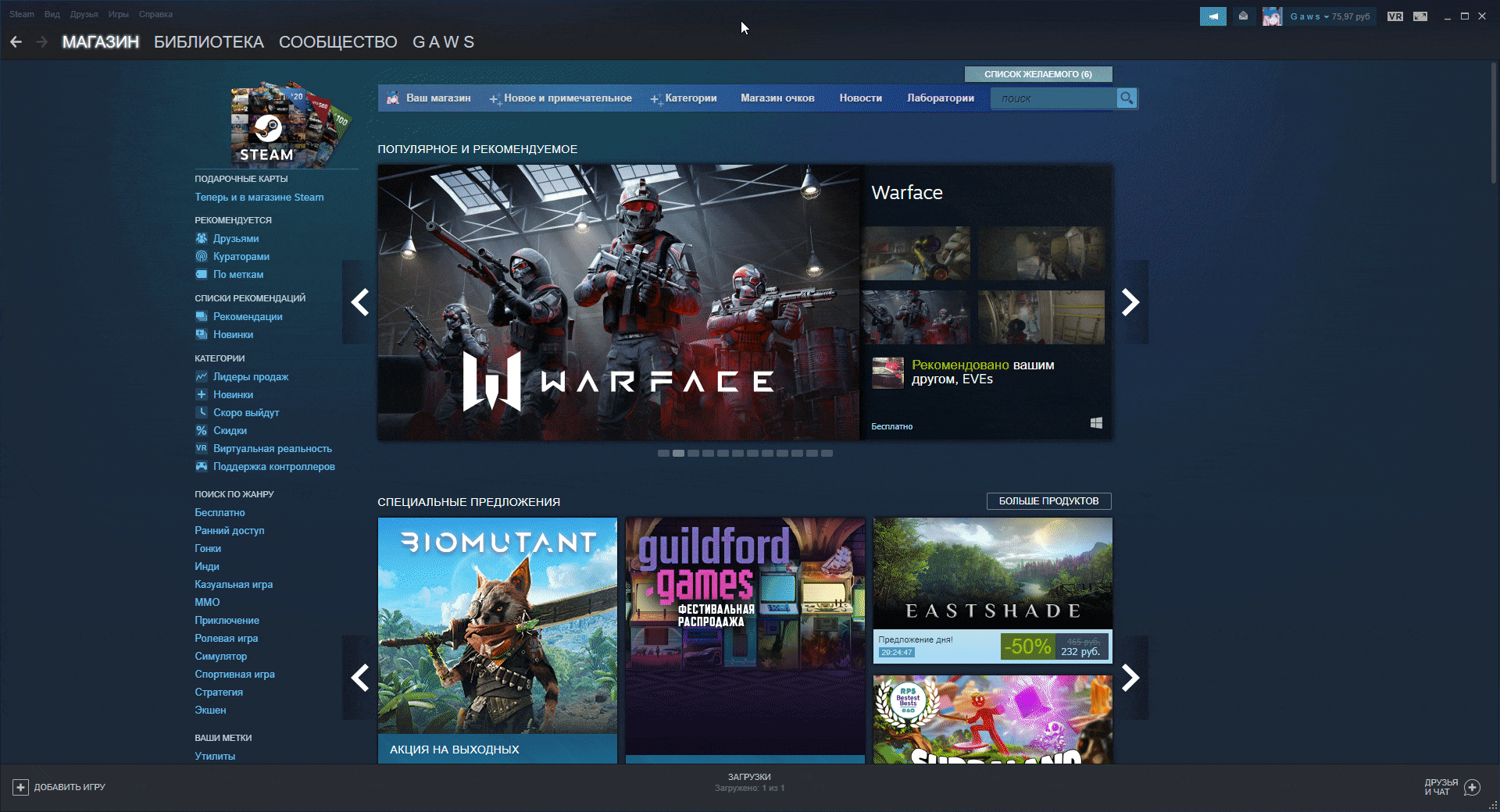Click БОЛЬШЕ ПРОДУКТОВ button
Viewport: 1500px width, 812px height.
(x=1049, y=501)
